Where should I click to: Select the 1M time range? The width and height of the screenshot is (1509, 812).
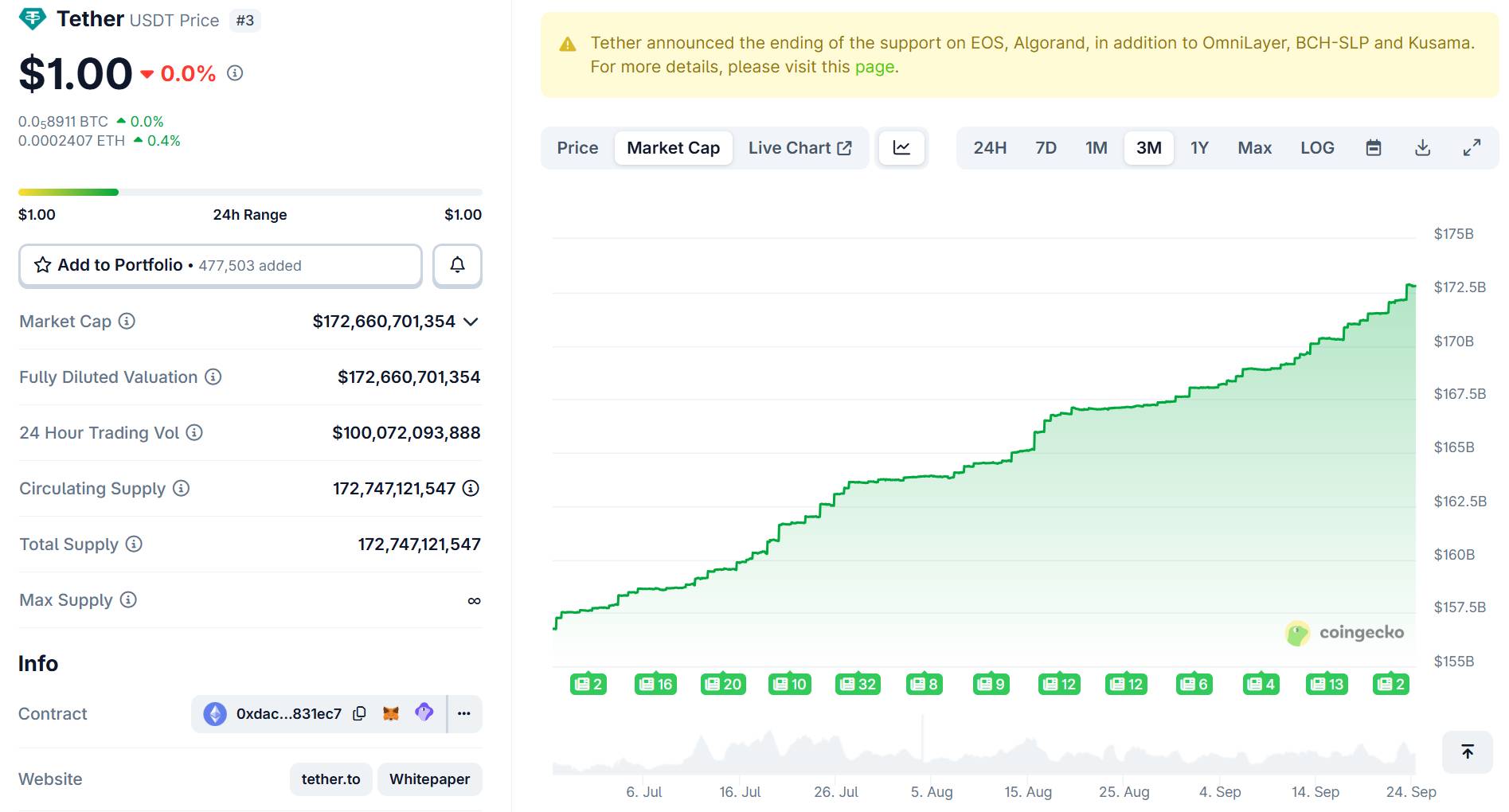point(1097,148)
